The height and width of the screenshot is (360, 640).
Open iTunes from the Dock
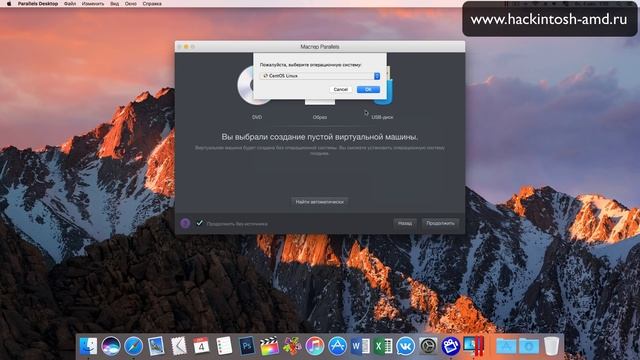tap(315, 346)
